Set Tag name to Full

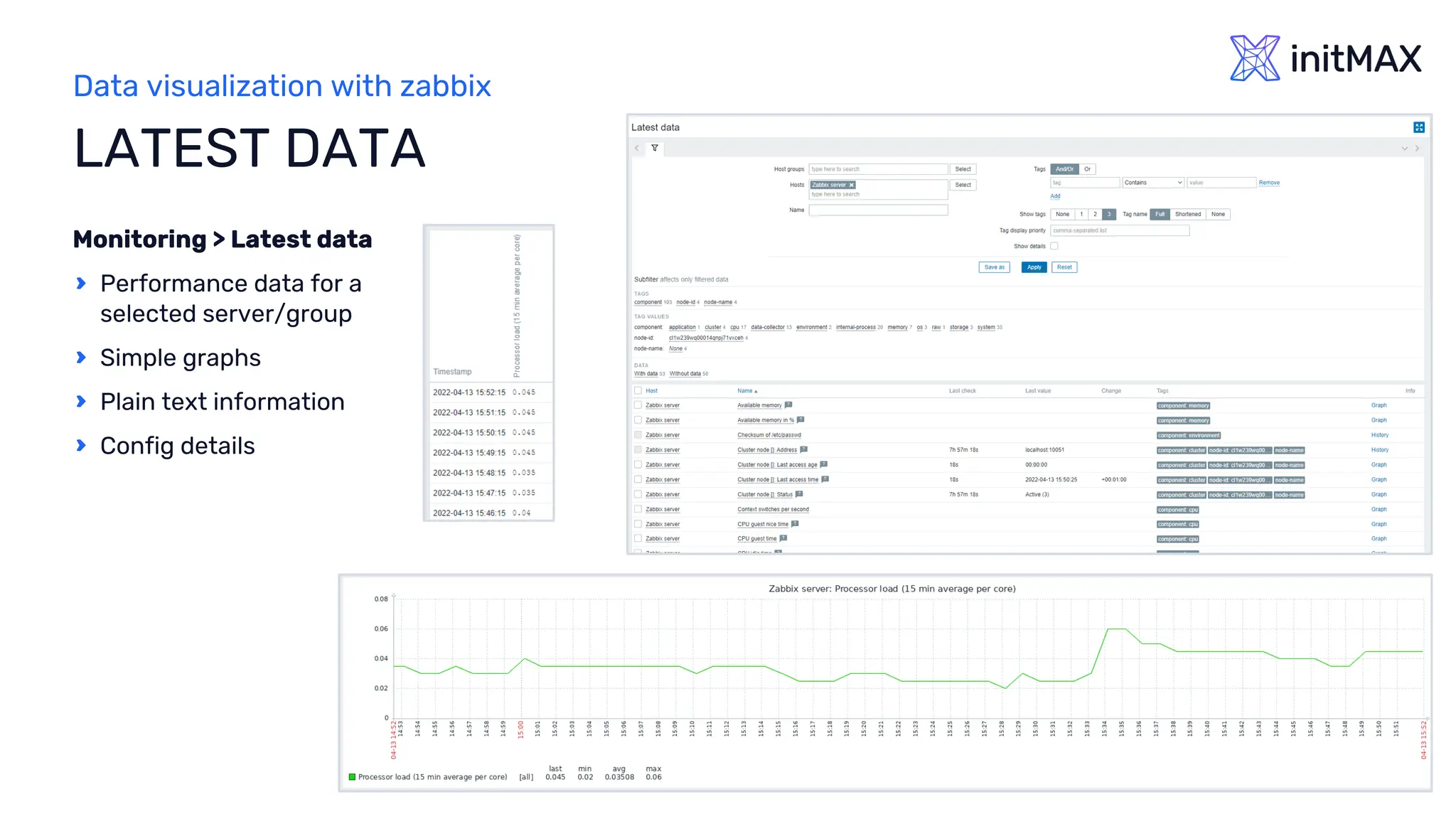point(1160,214)
